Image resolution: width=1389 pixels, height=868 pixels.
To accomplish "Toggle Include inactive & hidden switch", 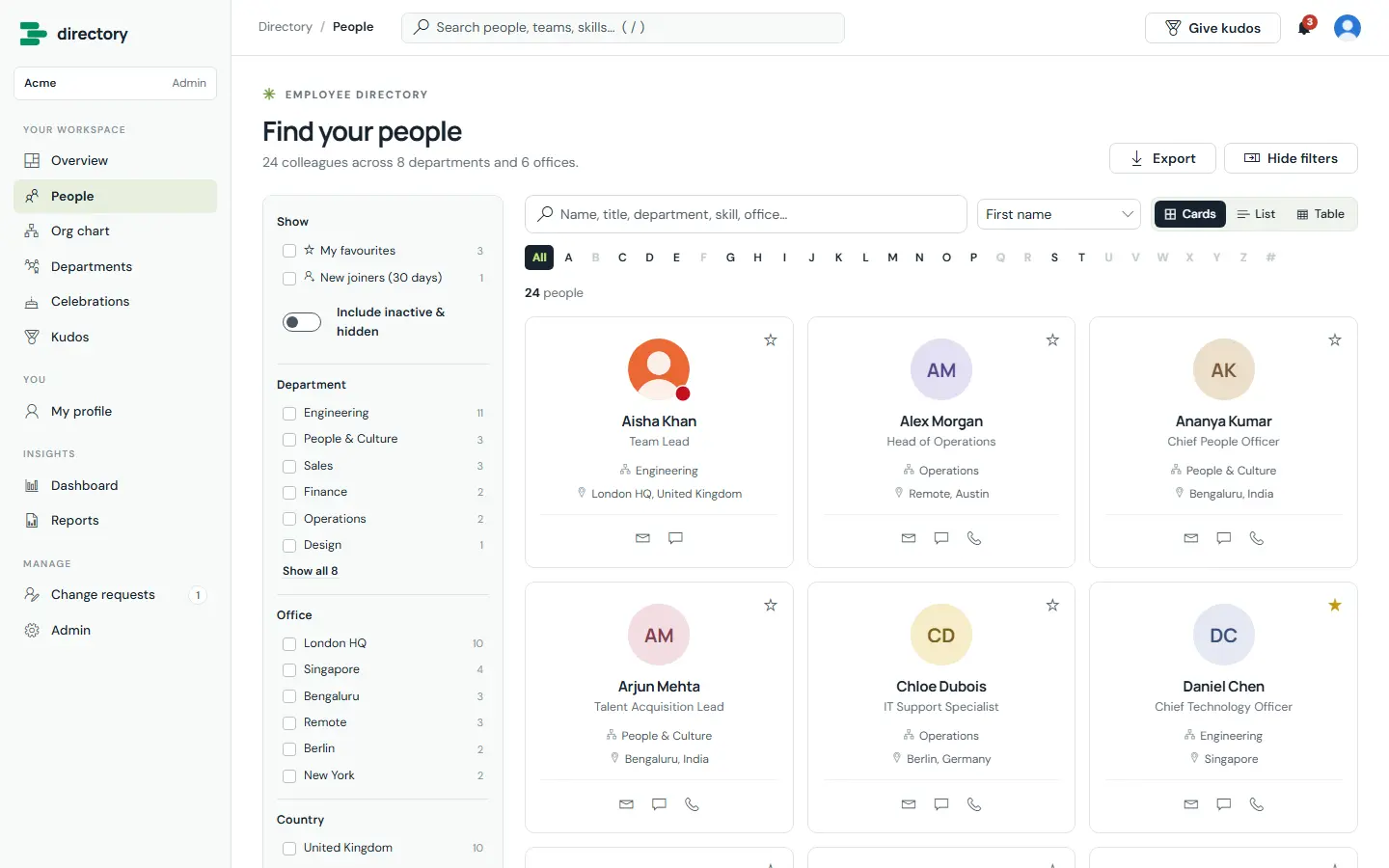I will (x=302, y=322).
